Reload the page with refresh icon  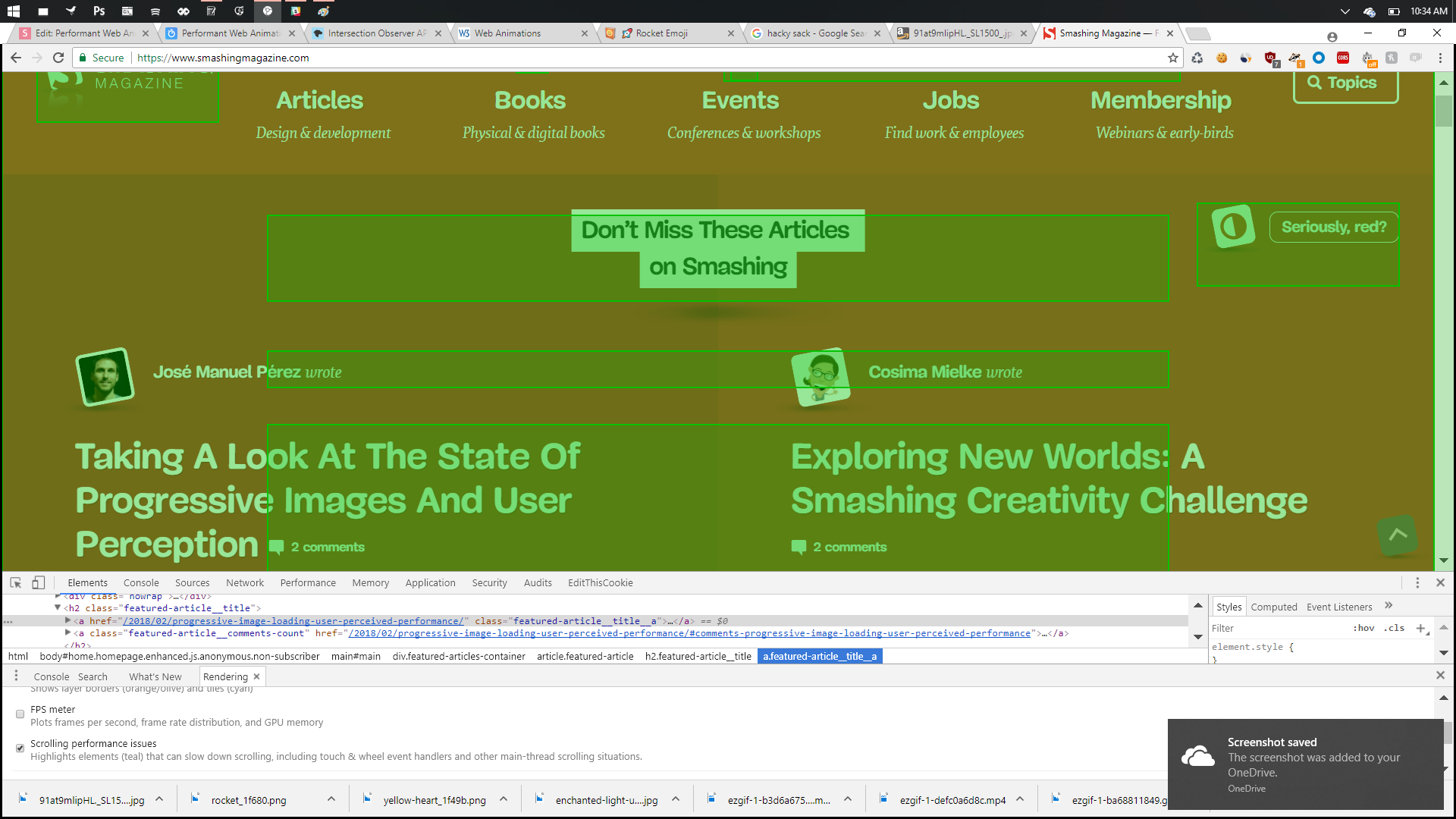[x=58, y=58]
